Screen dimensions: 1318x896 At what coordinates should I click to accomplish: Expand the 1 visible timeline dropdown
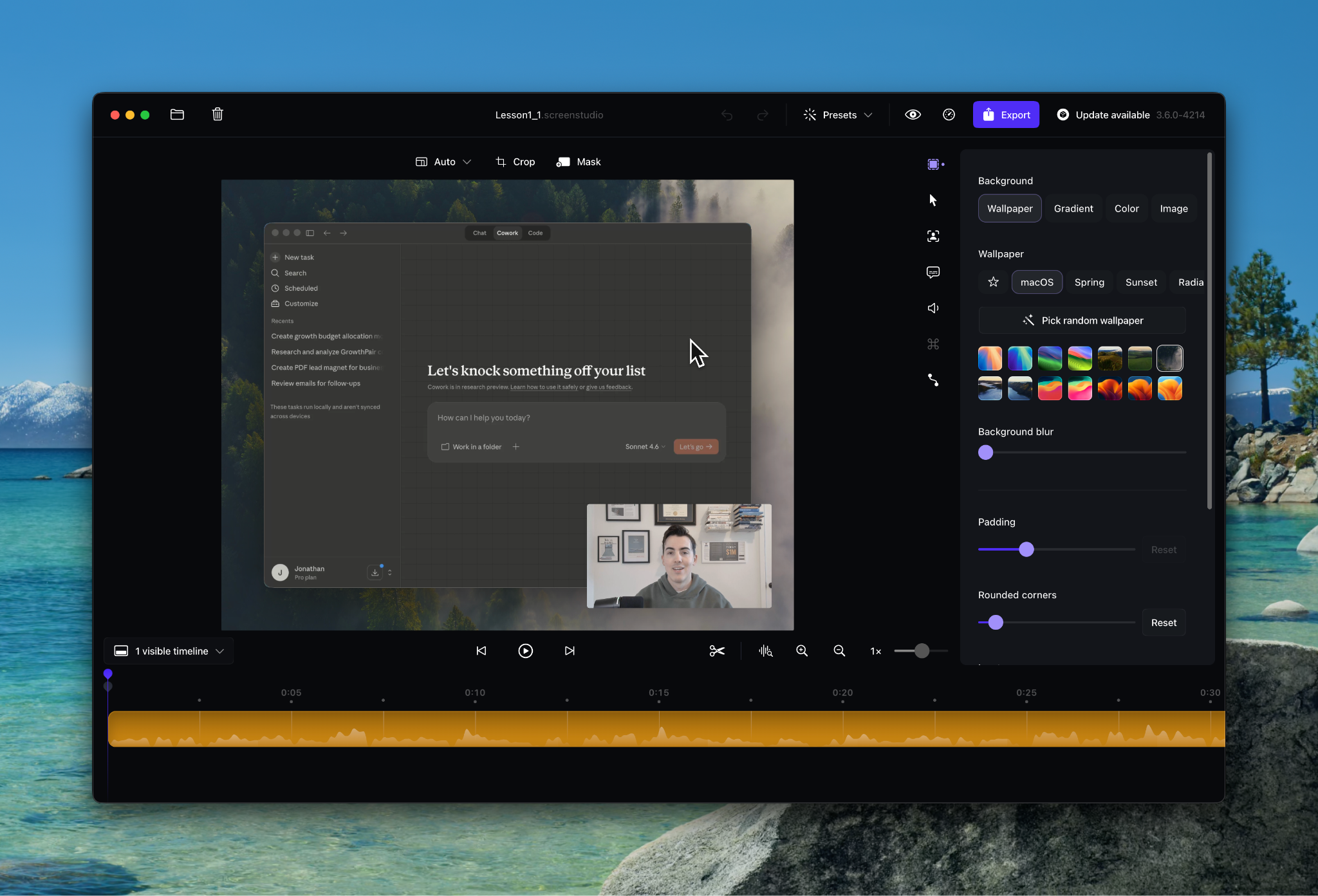[x=169, y=651]
